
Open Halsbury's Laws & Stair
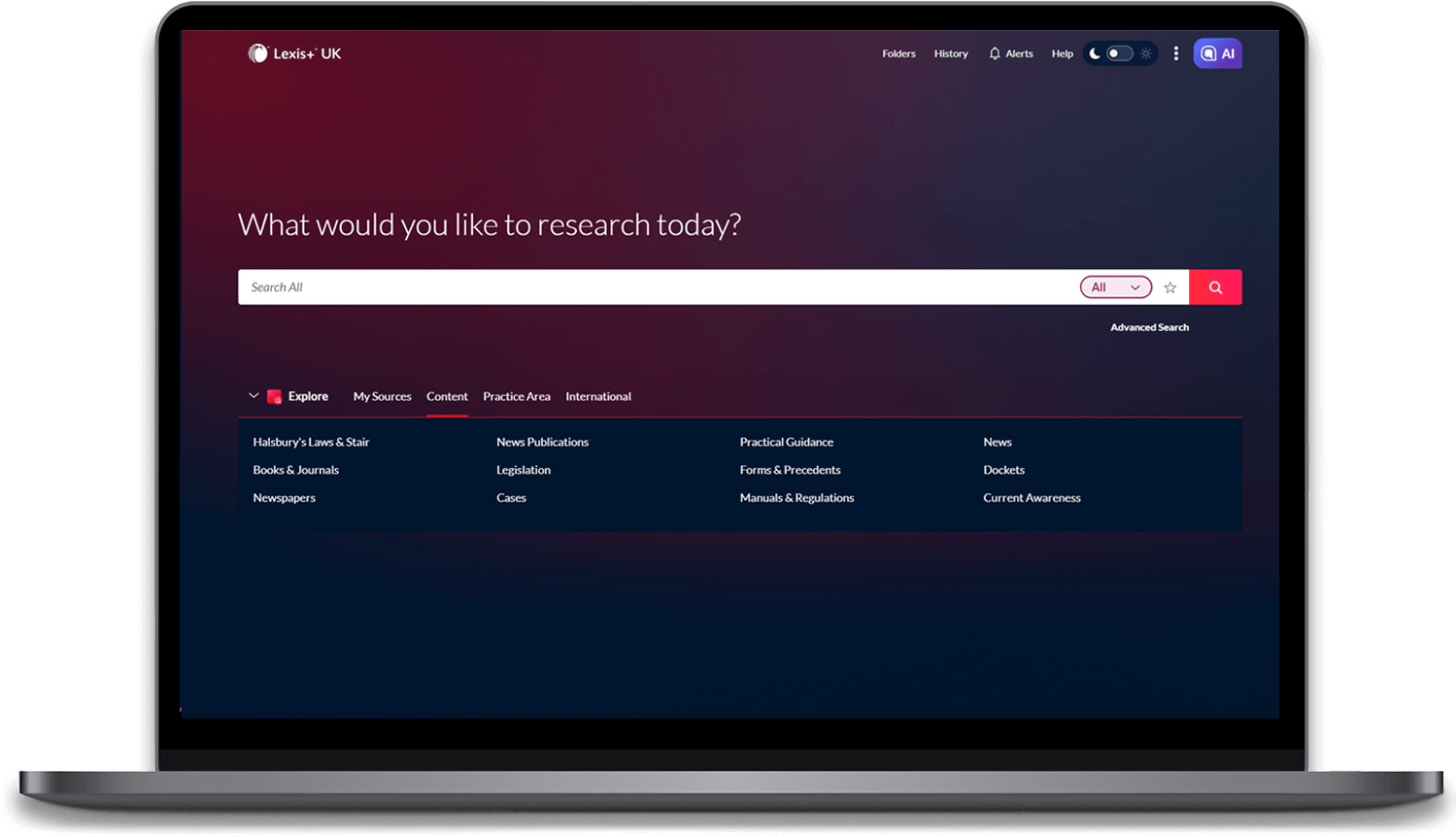click(x=311, y=442)
